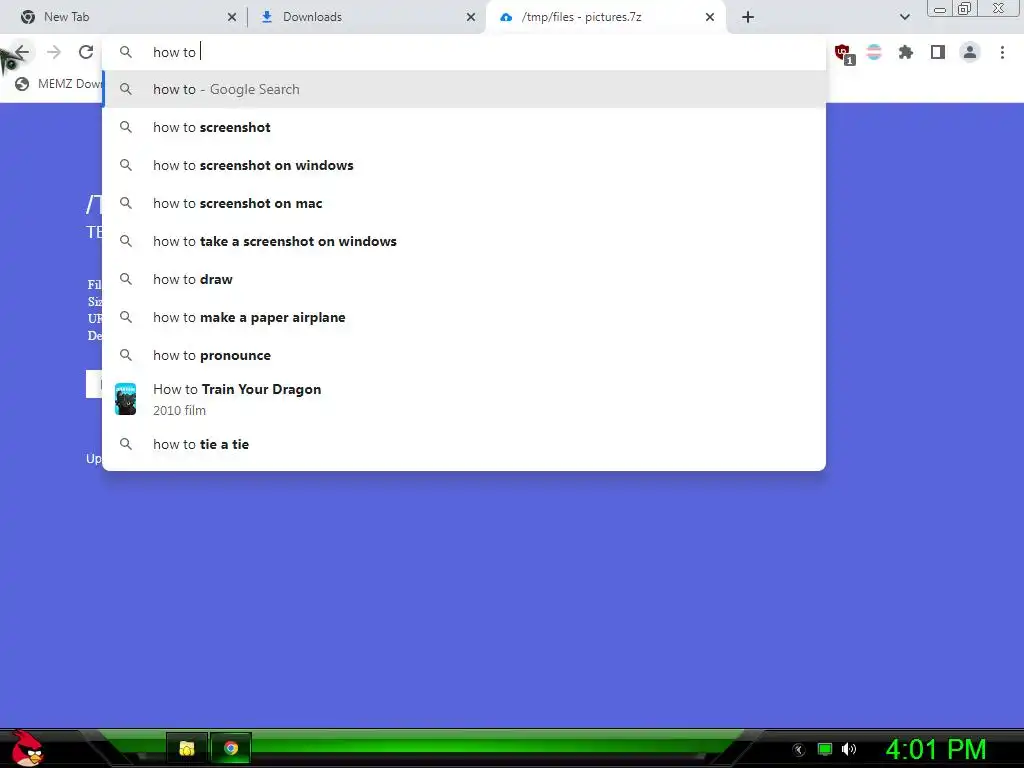The image size is (1024, 768).
Task: Click the green monitor network tray icon
Action: pos(825,749)
